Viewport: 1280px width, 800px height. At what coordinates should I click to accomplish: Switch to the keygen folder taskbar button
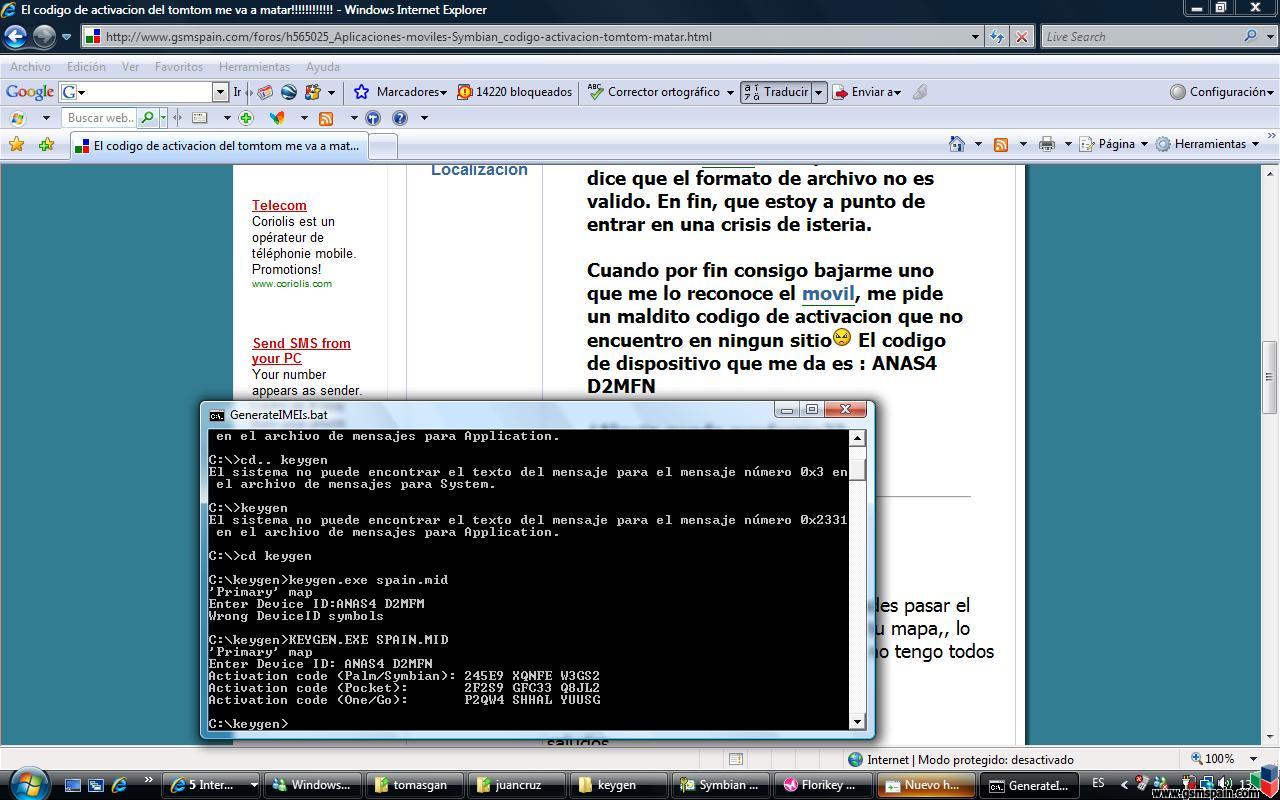click(x=617, y=785)
